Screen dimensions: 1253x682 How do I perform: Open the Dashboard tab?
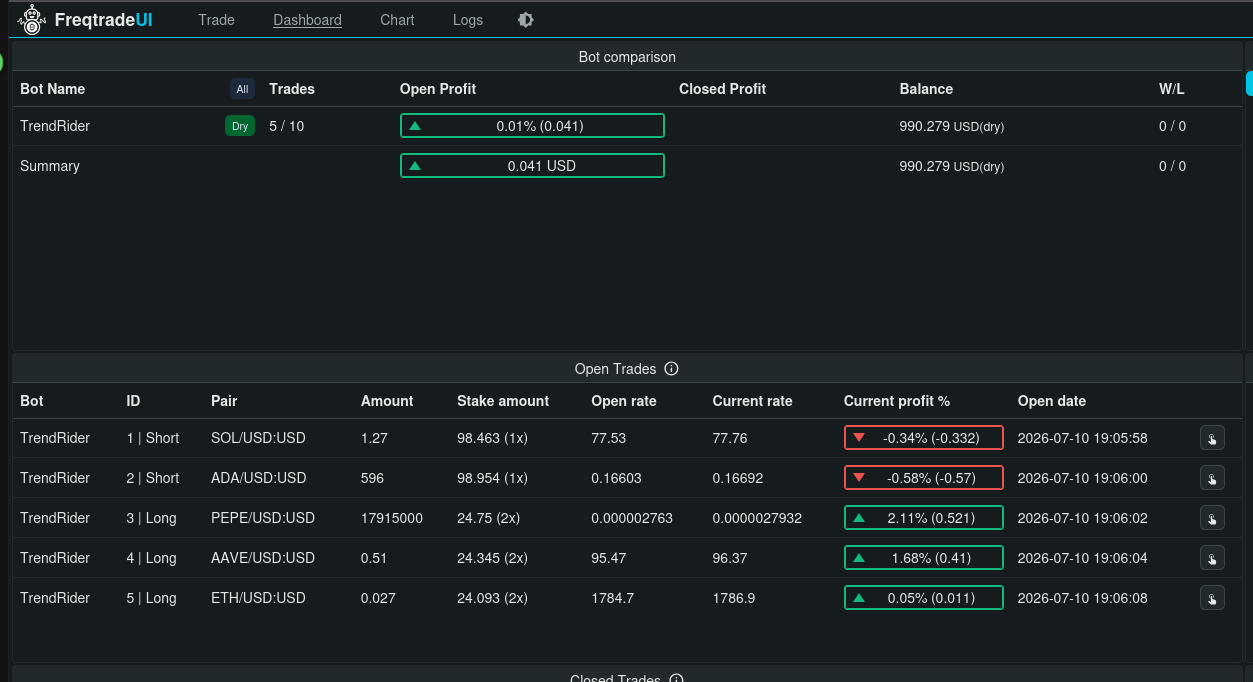click(307, 20)
